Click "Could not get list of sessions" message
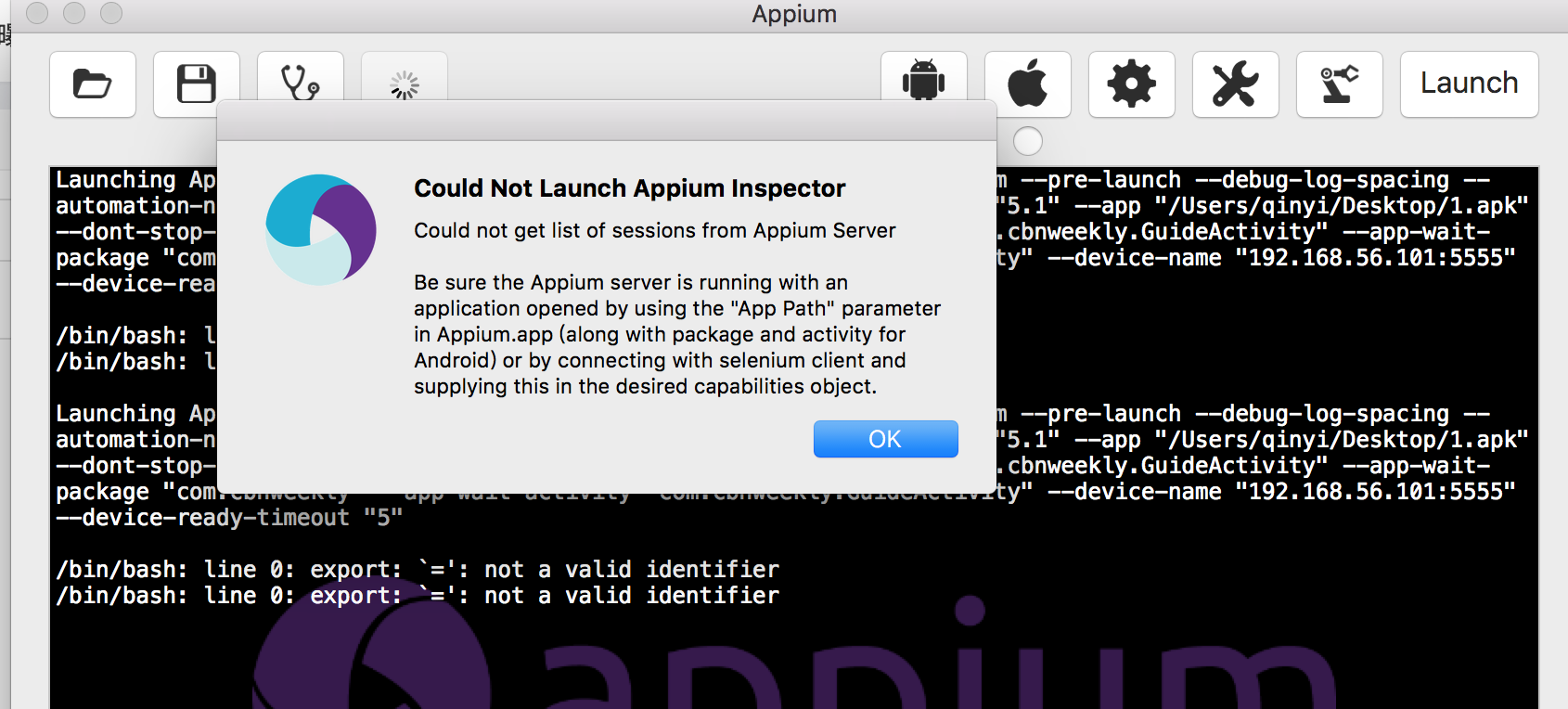This screenshot has width=1568, height=709. point(655,230)
